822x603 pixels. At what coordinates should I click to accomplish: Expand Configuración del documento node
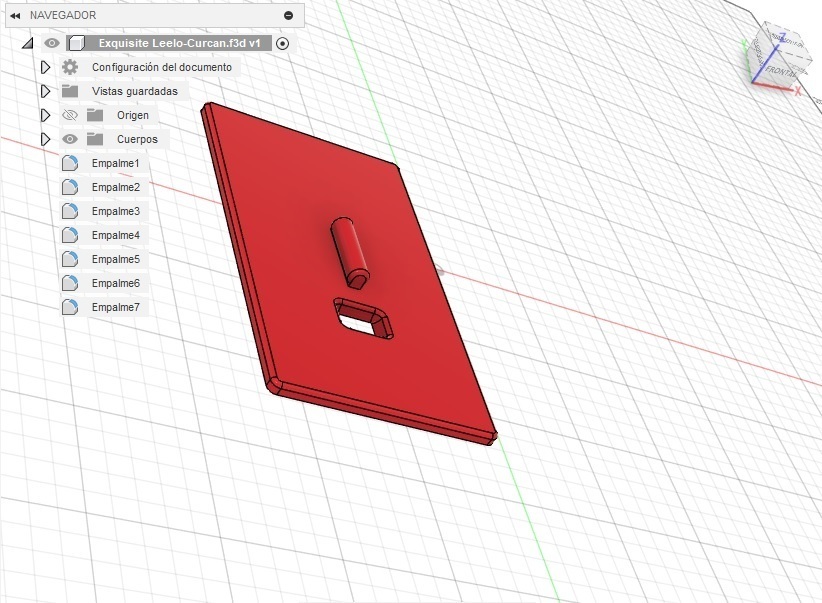point(46,67)
